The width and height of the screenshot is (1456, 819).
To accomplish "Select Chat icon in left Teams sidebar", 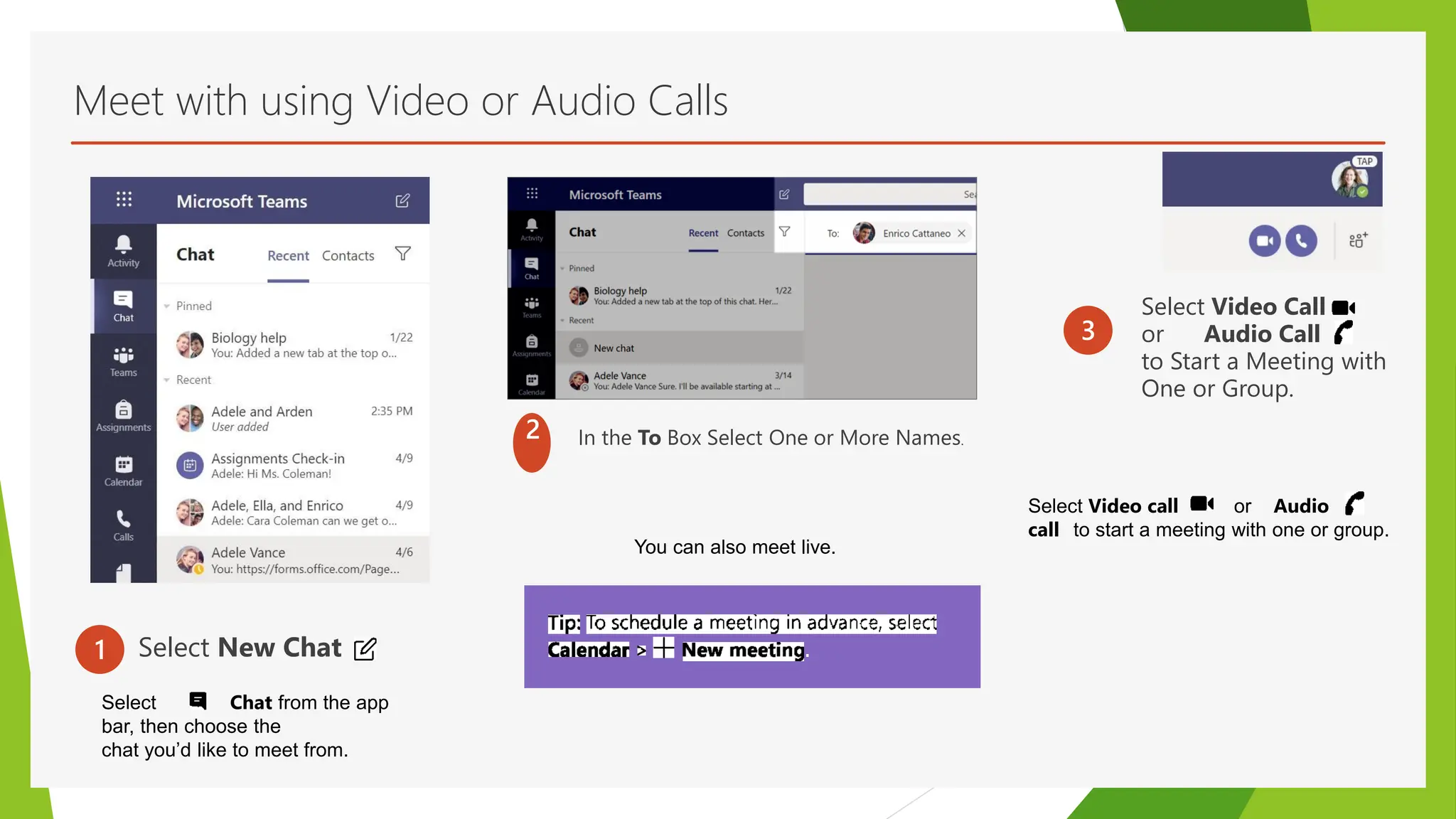I will pyautogui.click(x=123, y=306).
